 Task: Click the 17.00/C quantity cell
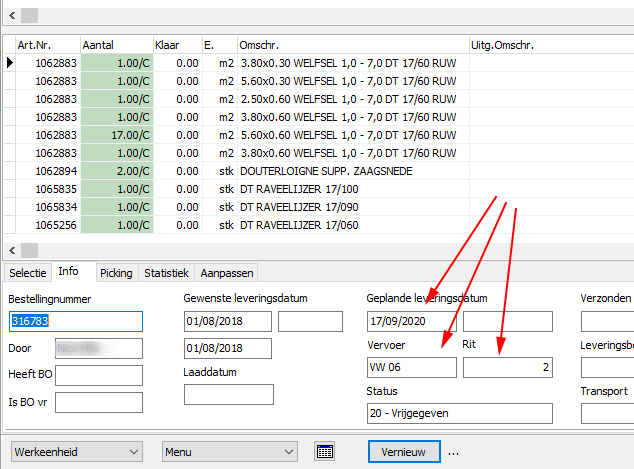(117, 135)
